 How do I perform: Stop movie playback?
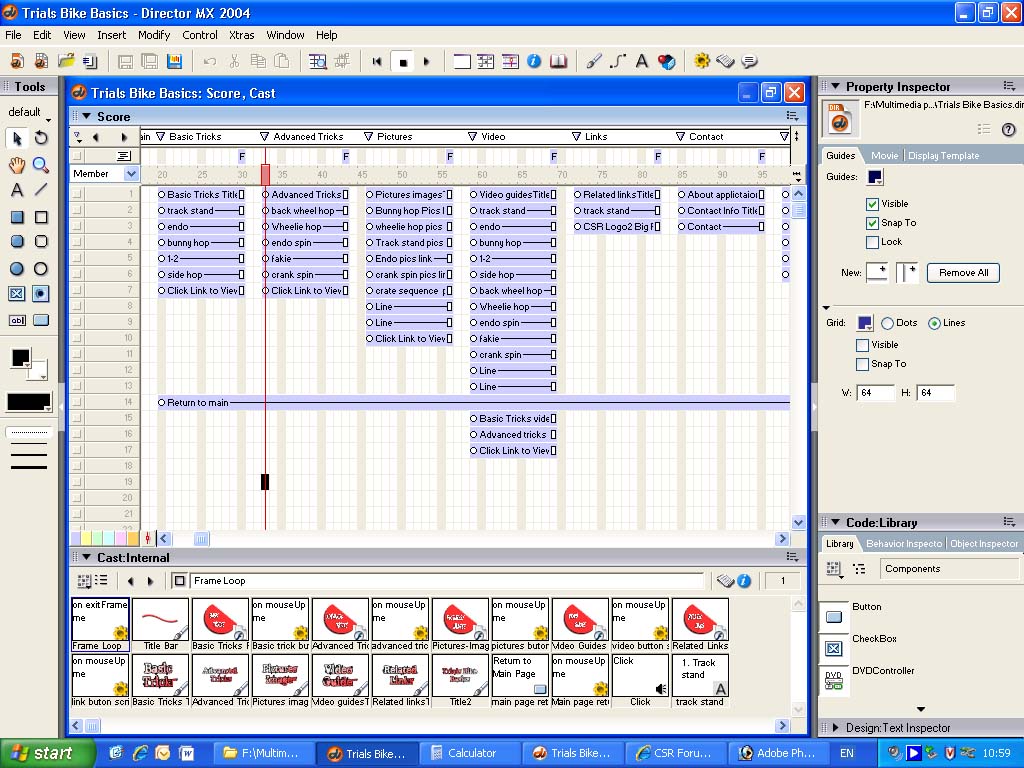(403, 62)
